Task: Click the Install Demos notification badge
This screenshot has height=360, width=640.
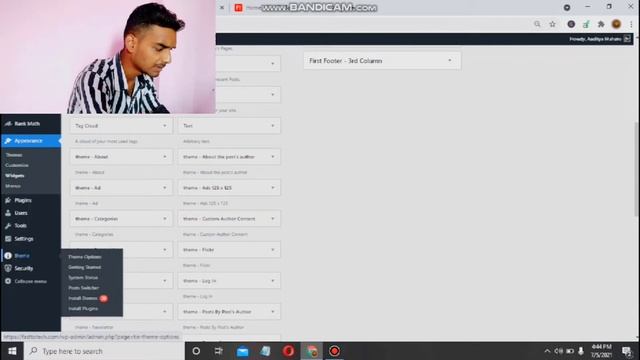Action: [x=104, y=298]
